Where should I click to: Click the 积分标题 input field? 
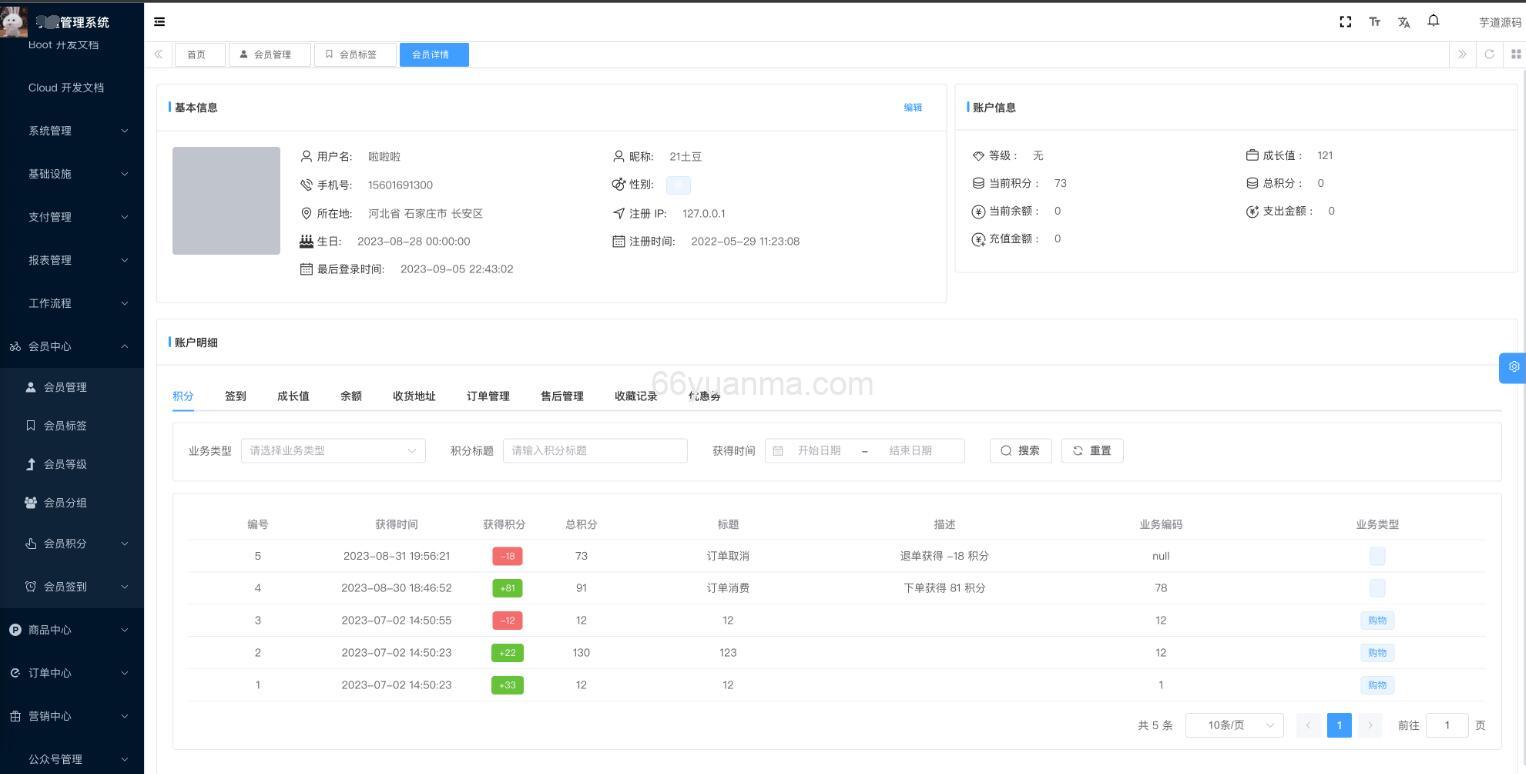click(x=595, y=450)
